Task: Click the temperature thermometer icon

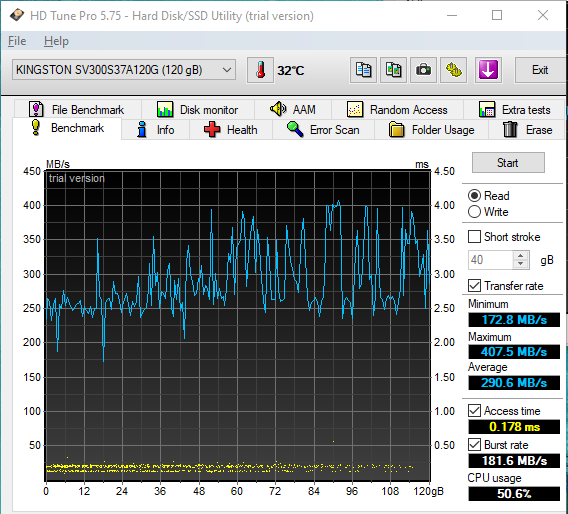Action: (x=260, y=70)
